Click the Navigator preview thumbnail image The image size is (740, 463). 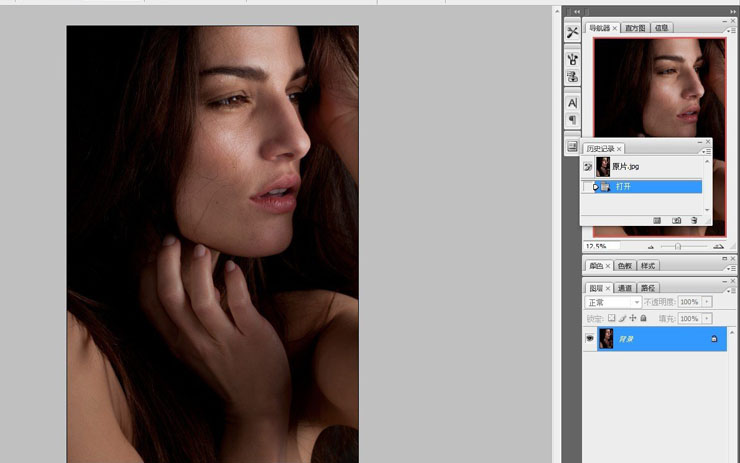pos(659,89)
